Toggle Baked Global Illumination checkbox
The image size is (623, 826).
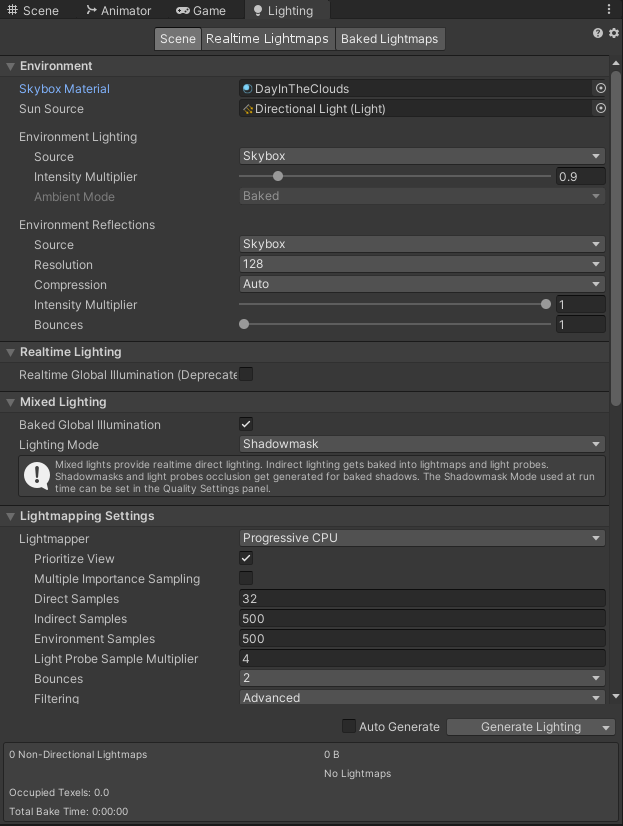coord(246,424)
